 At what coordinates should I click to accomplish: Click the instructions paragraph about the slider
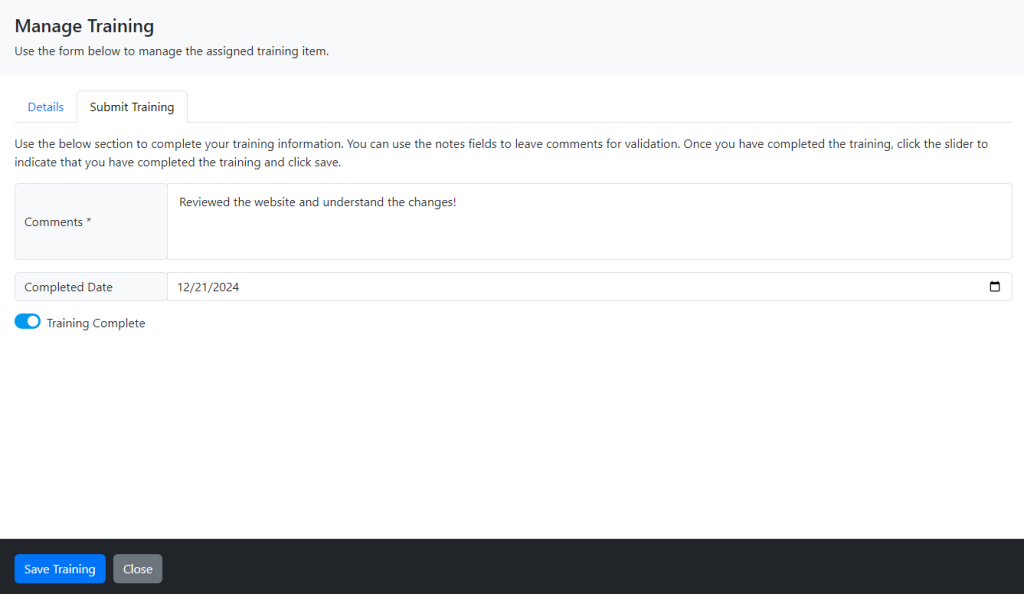[x=501, y=153]
